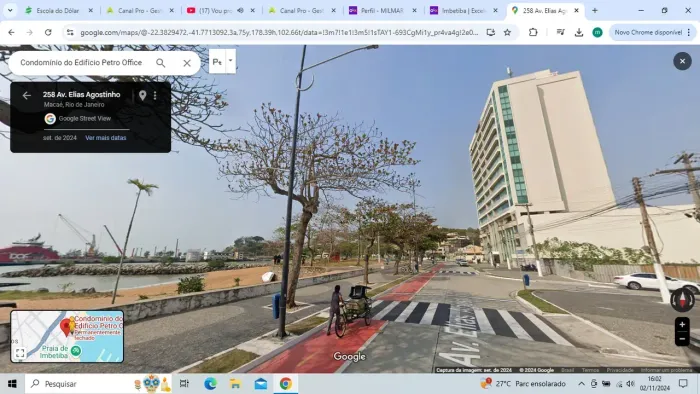Close the Escola do Dólar tab
The width and height of the screenshot is (700, 394).
tap(91, 10)
